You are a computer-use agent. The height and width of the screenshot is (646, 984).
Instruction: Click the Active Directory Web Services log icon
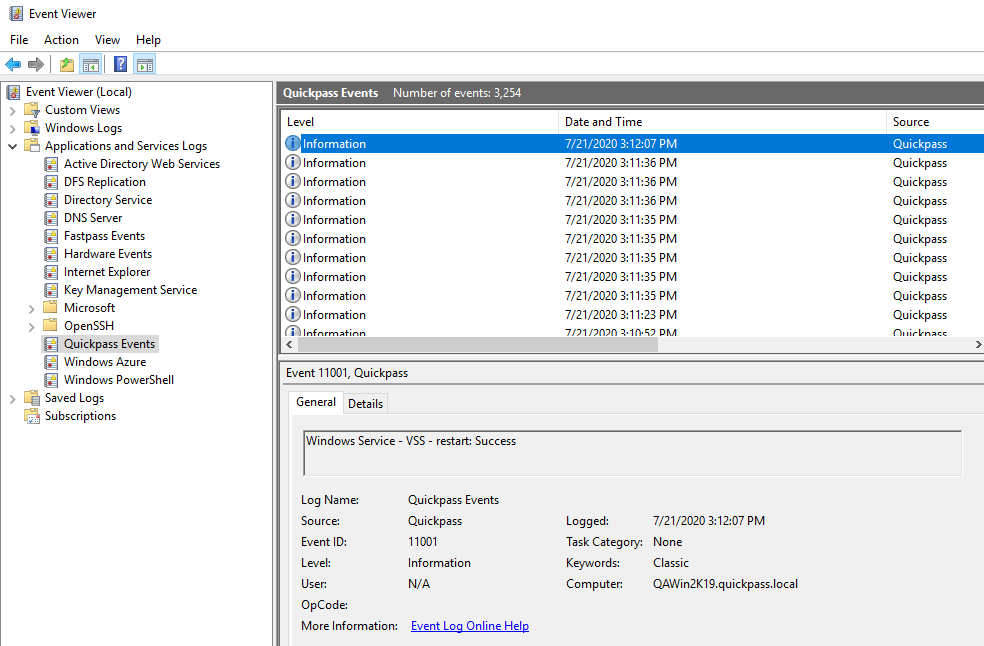[x=51, y=164]
